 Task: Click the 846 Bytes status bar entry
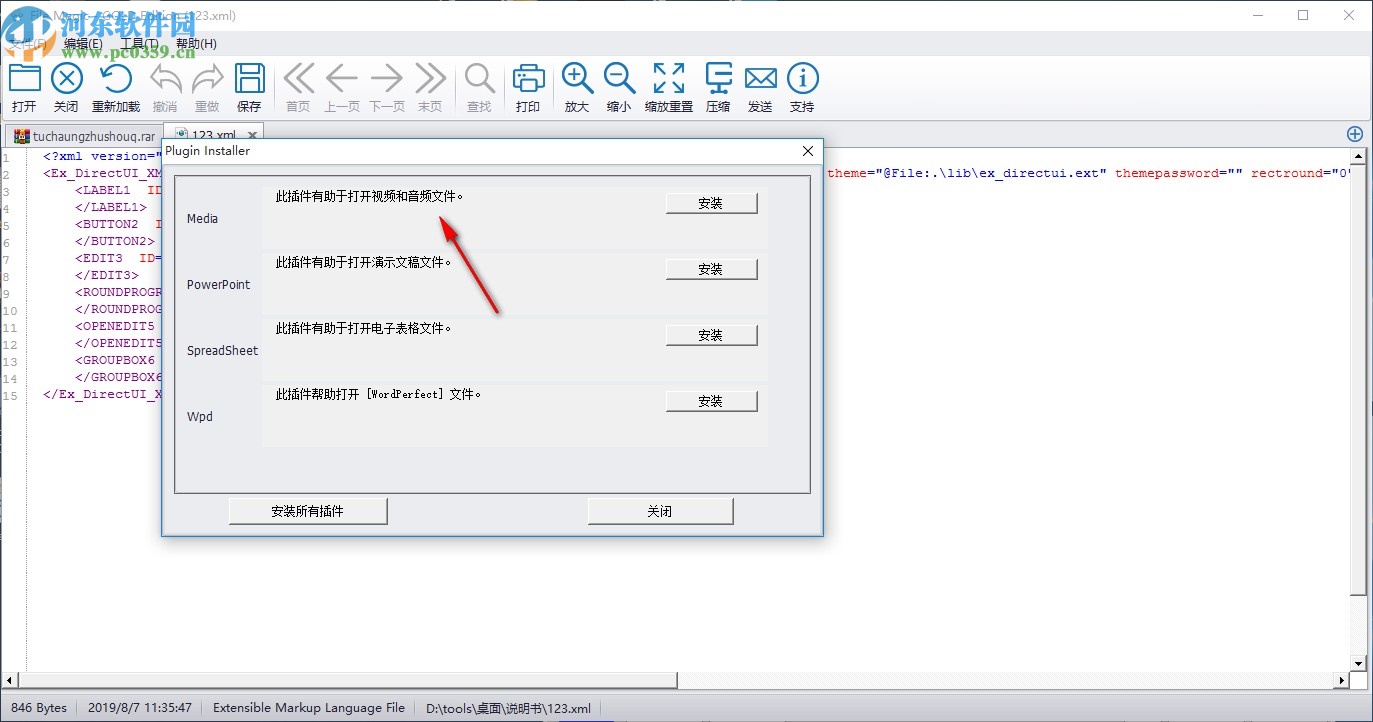(x=39, y=708)
